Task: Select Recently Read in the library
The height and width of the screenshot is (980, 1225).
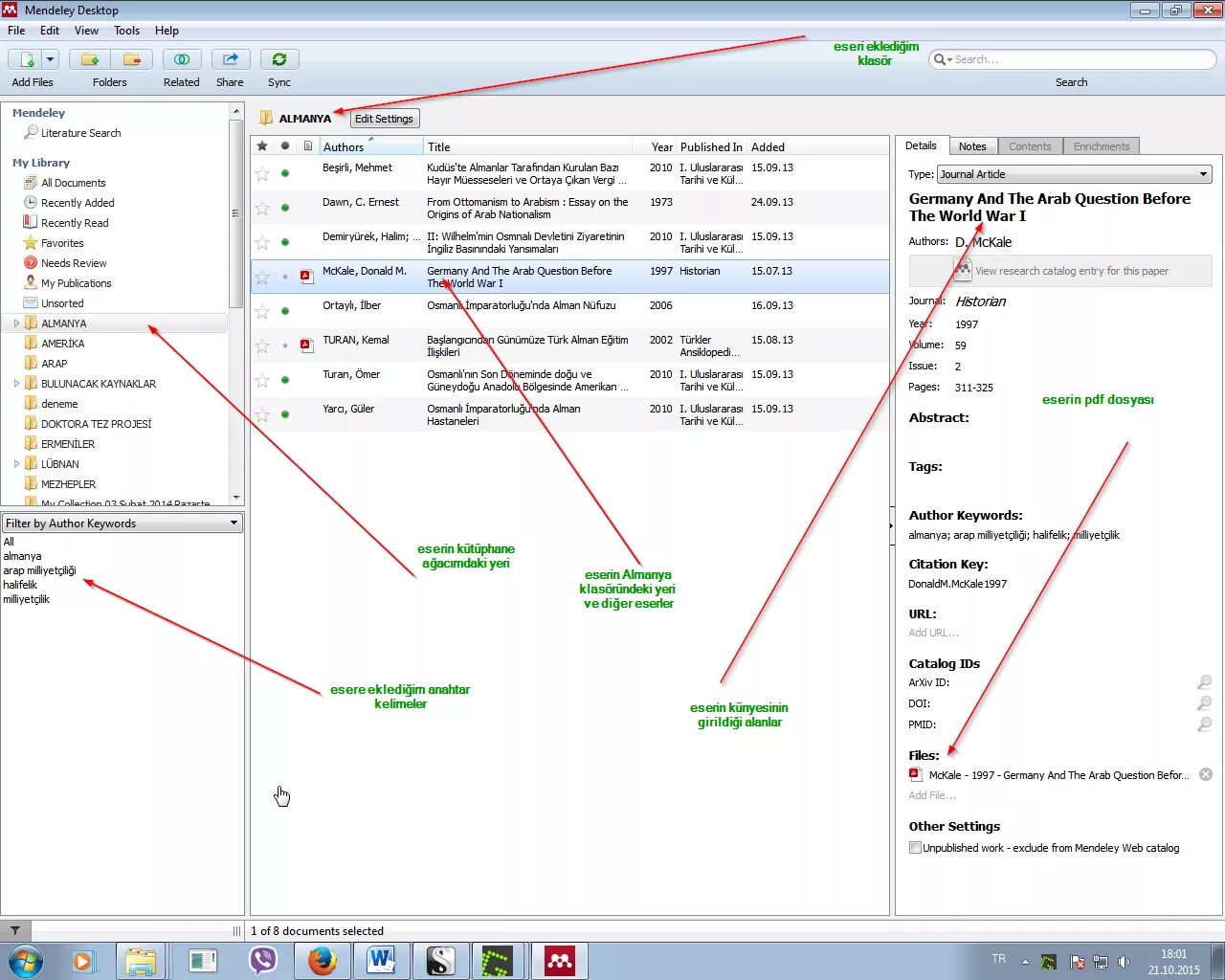Action: tap(75, 223)
